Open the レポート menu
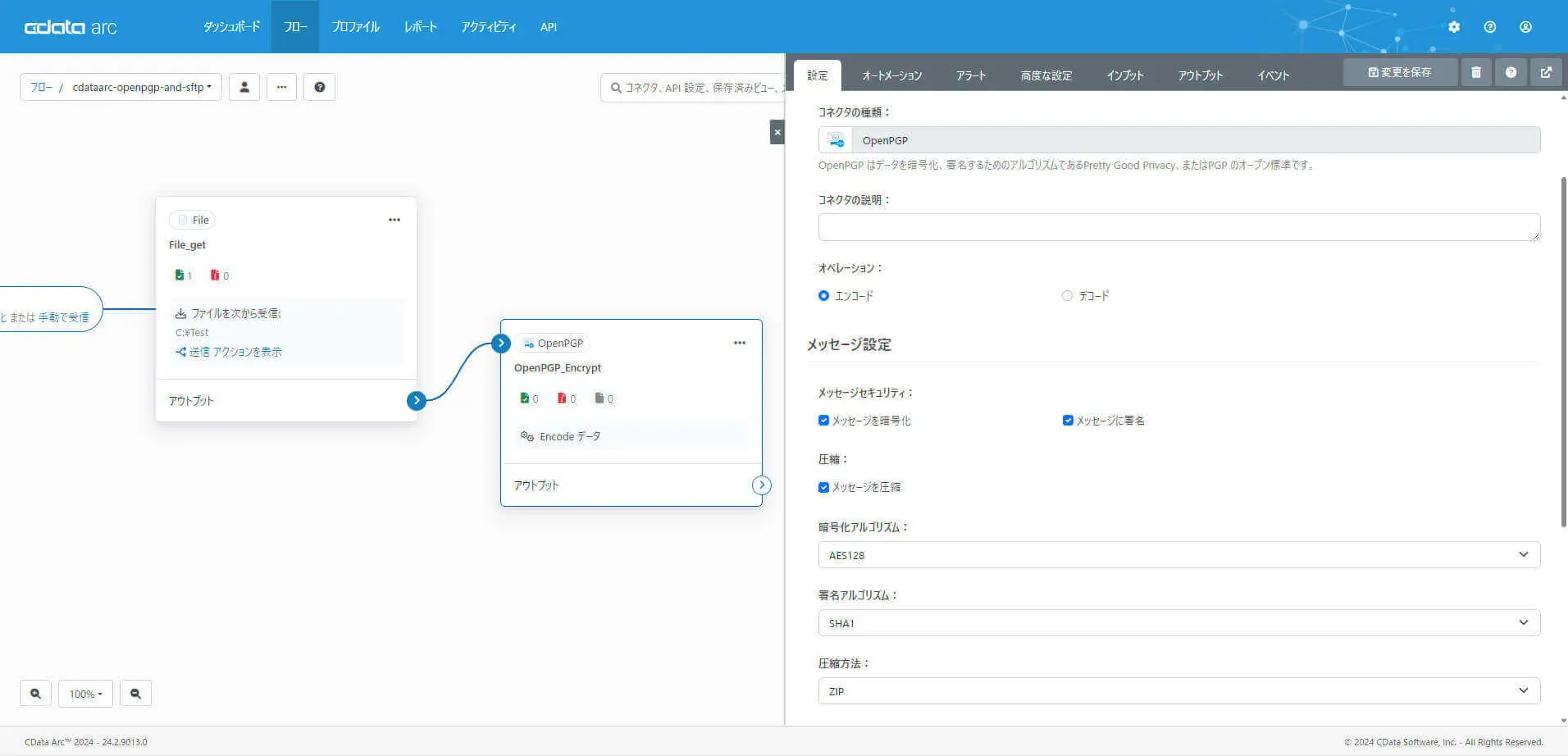This screenshot has height=756, width=1568. pyautogui.click(x=420, y=27)
